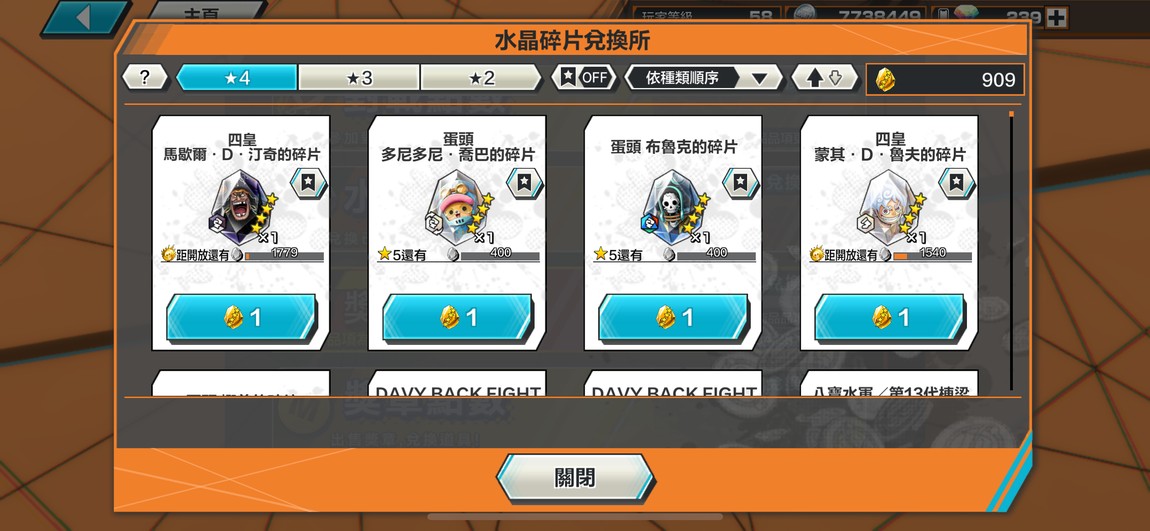Click the vertical scrollbar of fragment list
The width and height of the screenshot is (1150, 531).
(x=1011, y=249)
